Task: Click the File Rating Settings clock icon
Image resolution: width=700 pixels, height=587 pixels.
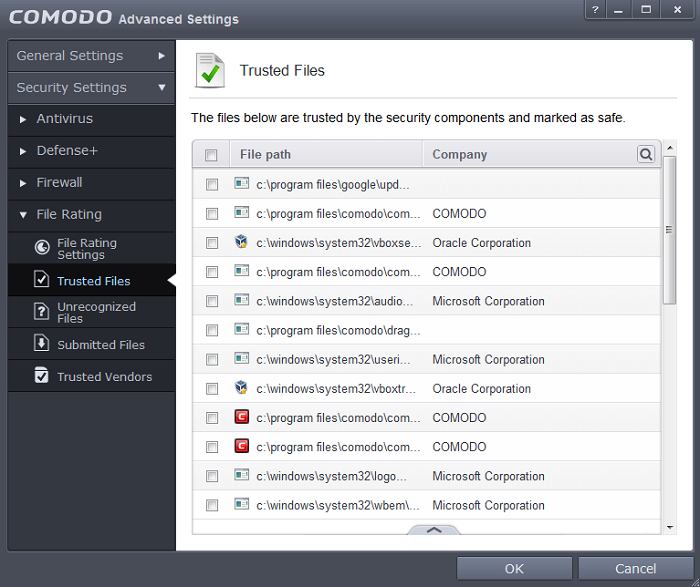Action: [x=42, y=247]
